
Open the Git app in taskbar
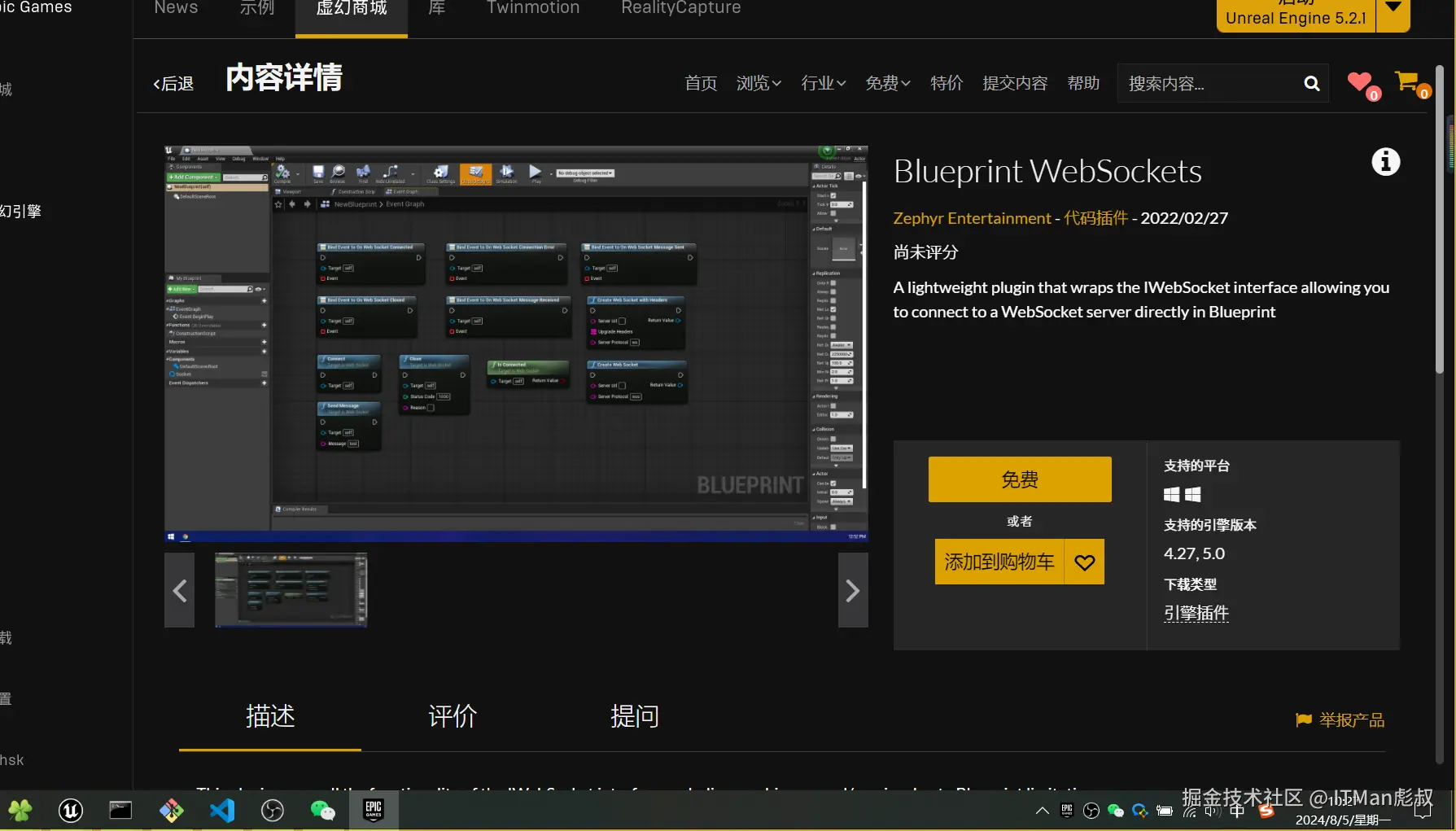click(x=171, y=810)
